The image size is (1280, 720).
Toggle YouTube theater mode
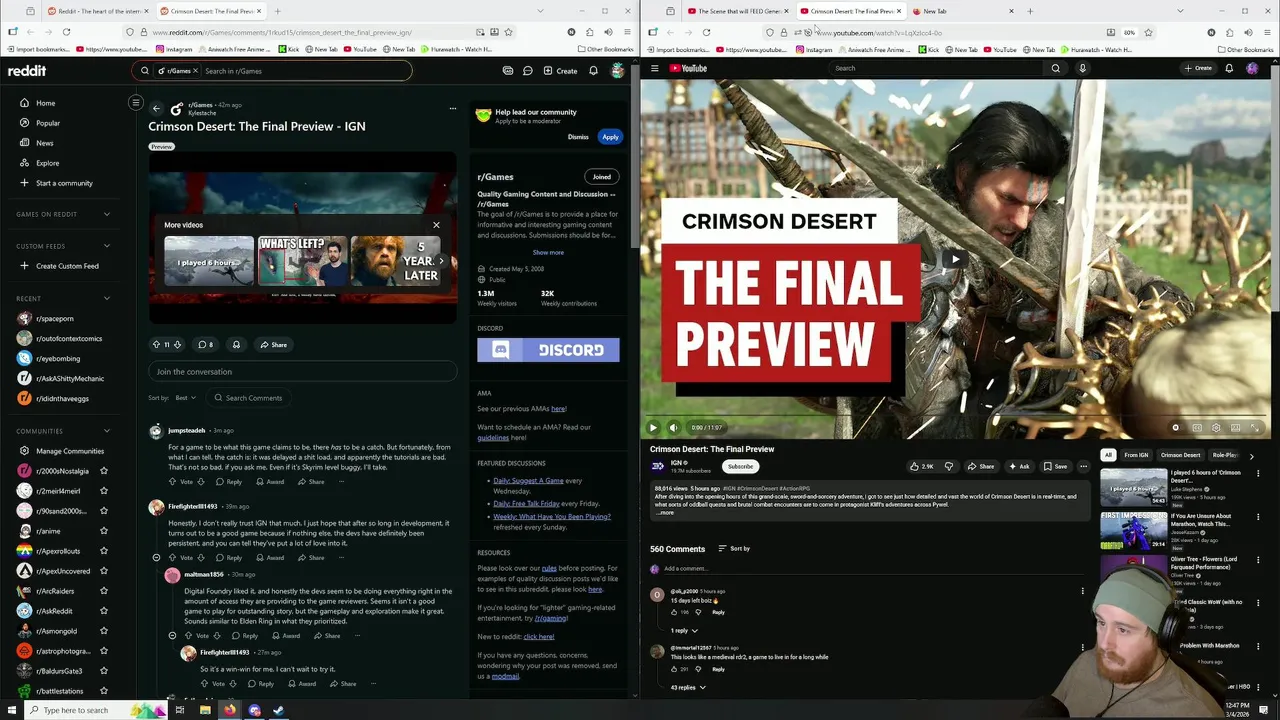pos(1236,428)
